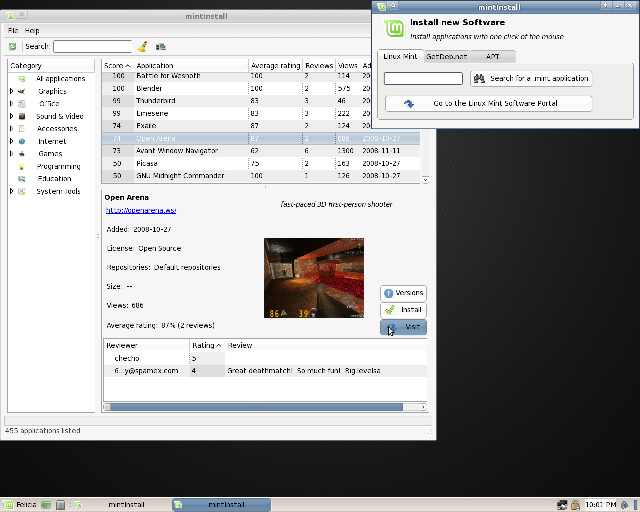640x512 pixels.
Task: Open the Help menu
Action: tap(32, 31)
